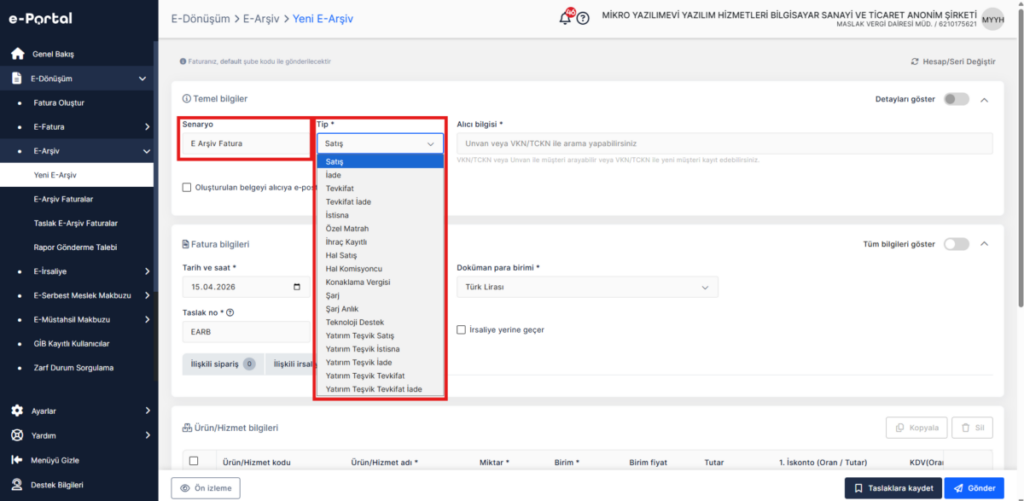This screenshot has height=501, width=1024.
Task: Collapse the E-Dönüşüm sidebar menu
Action: [x=142, y=78]
